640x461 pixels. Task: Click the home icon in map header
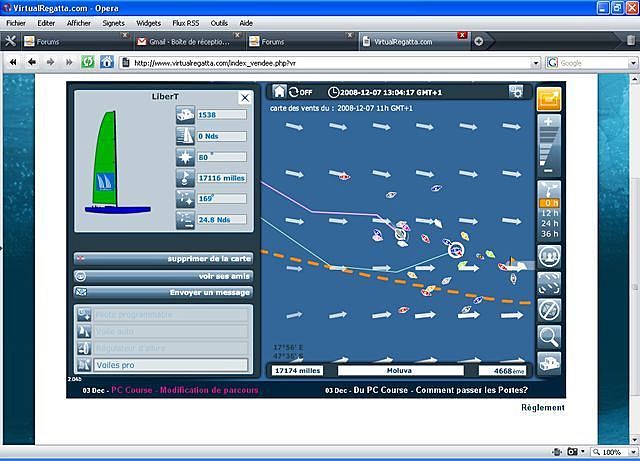coord(279,91)
